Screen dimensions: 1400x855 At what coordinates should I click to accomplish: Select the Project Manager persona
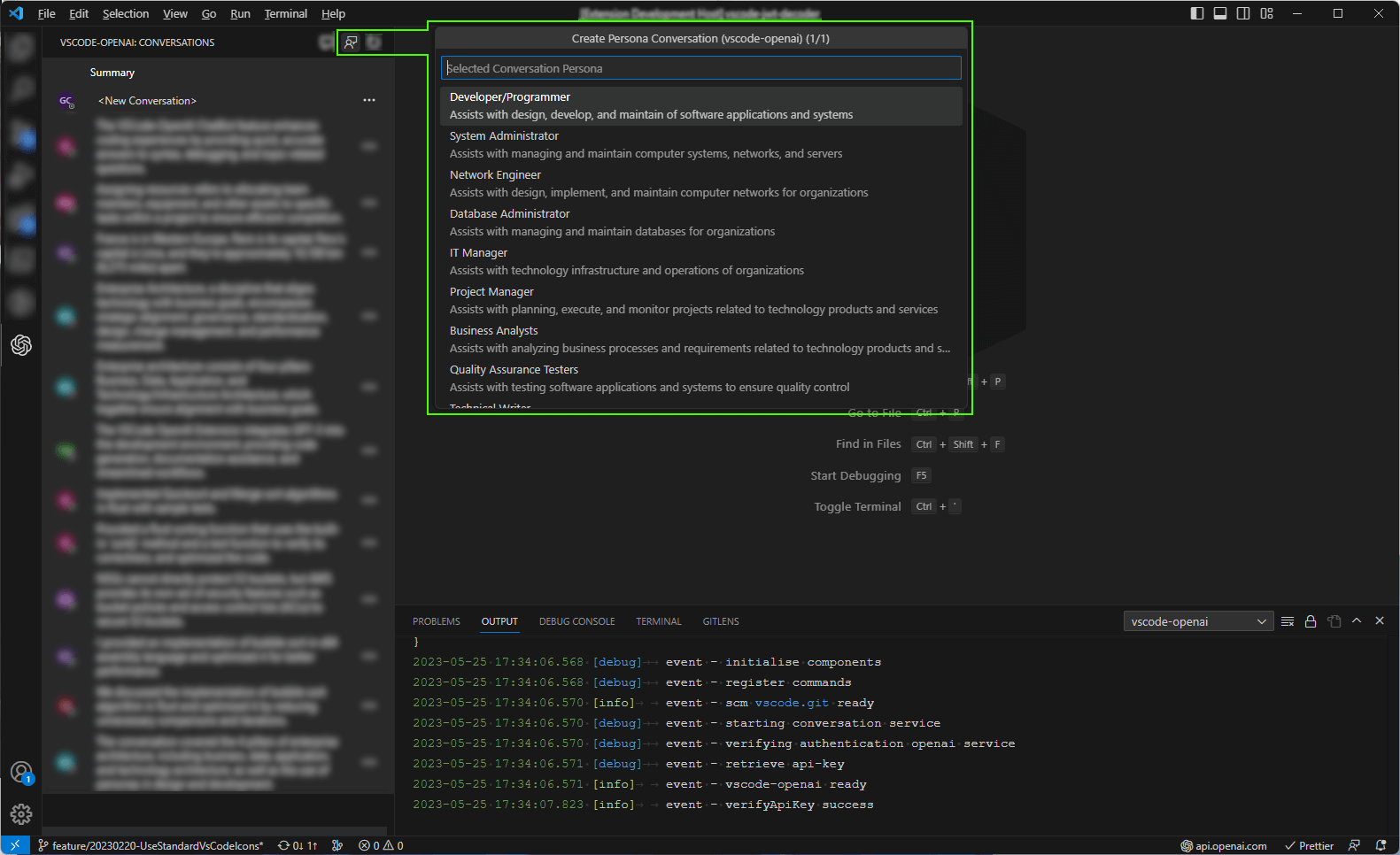(x=701, y=301)
